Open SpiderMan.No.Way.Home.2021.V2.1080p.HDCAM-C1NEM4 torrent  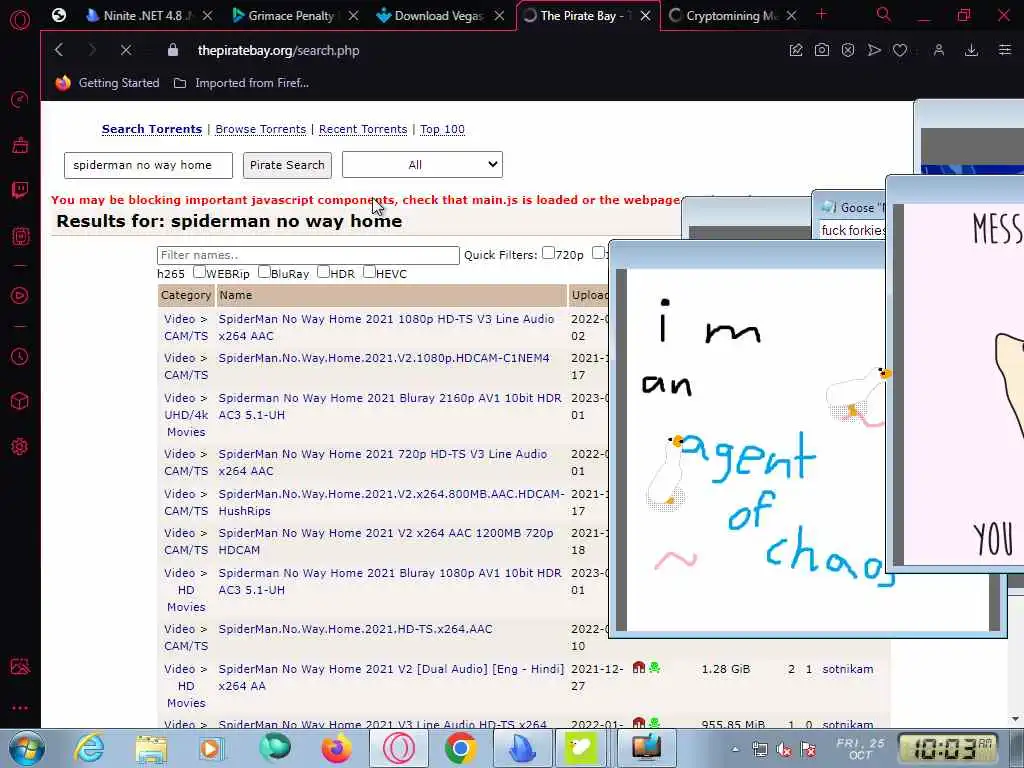(x=384, y=358)
